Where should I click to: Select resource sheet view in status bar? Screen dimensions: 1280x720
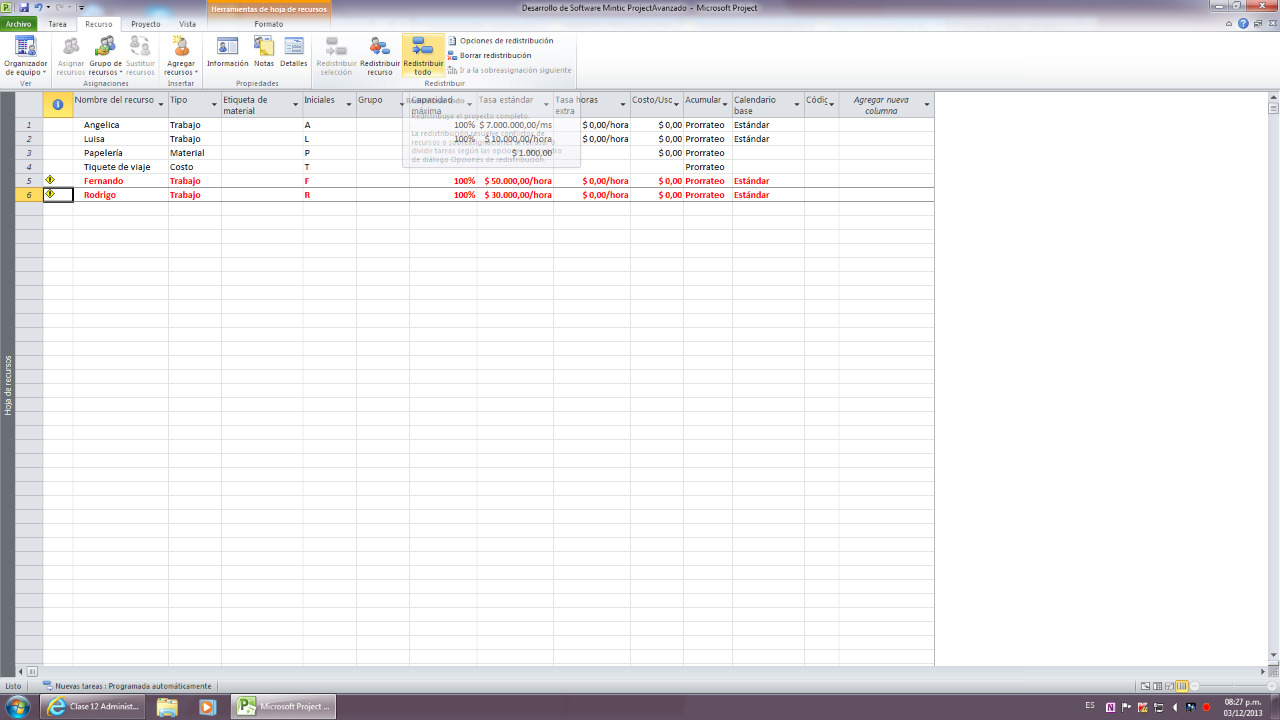[1182, 686]
